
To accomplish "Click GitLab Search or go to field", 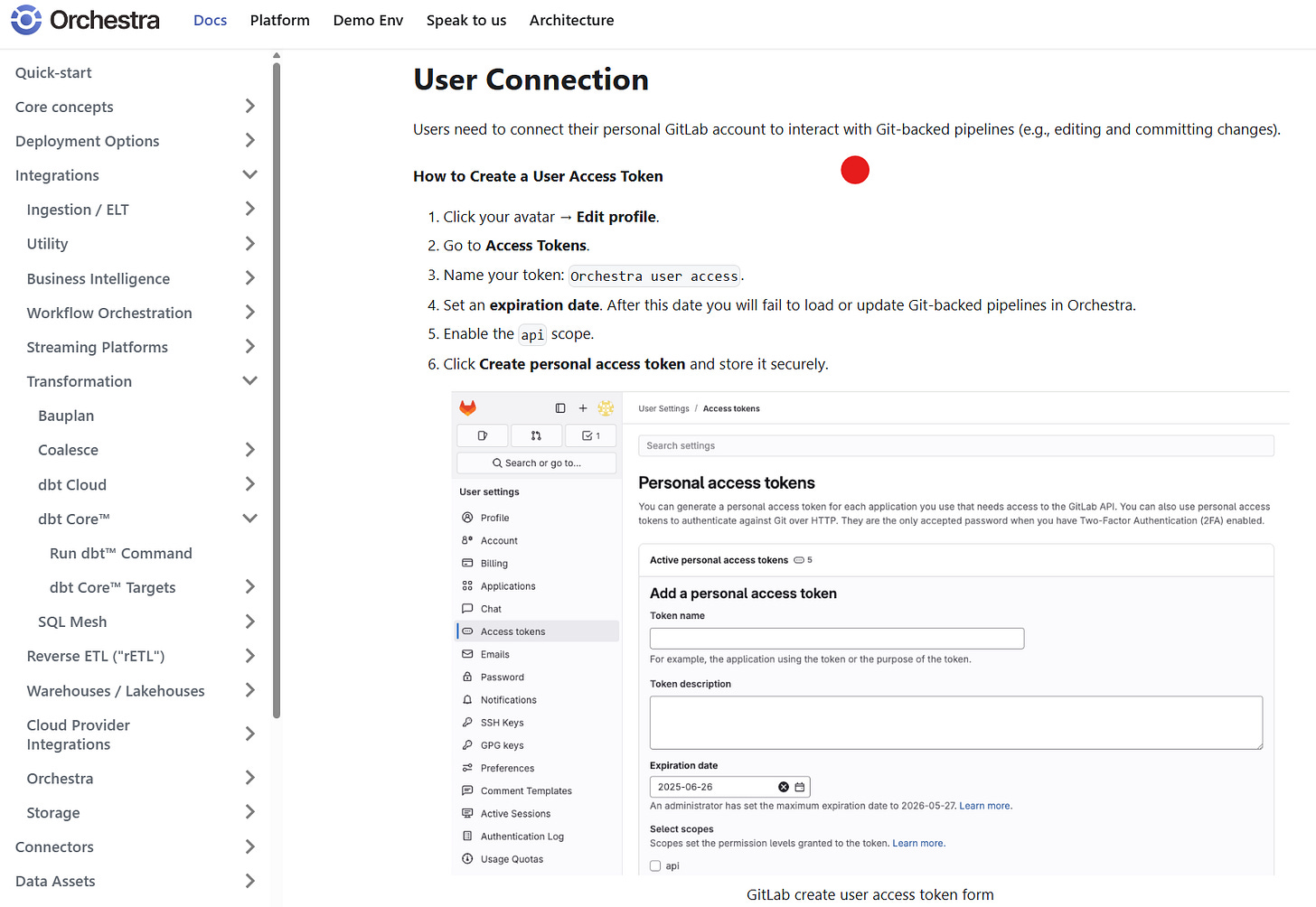I will (x=537, y=463).
